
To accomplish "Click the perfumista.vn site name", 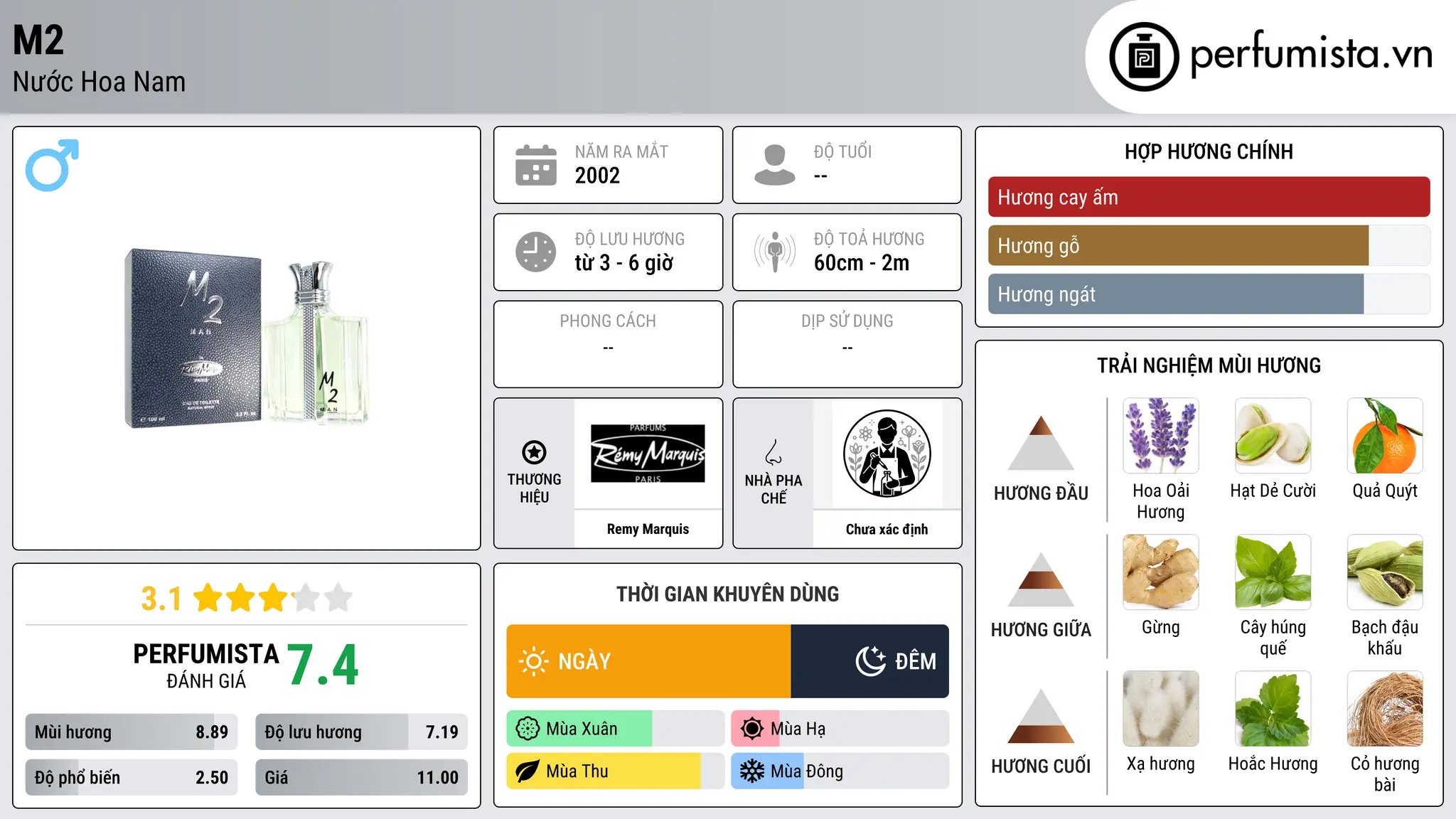I will pos(1312,54).
